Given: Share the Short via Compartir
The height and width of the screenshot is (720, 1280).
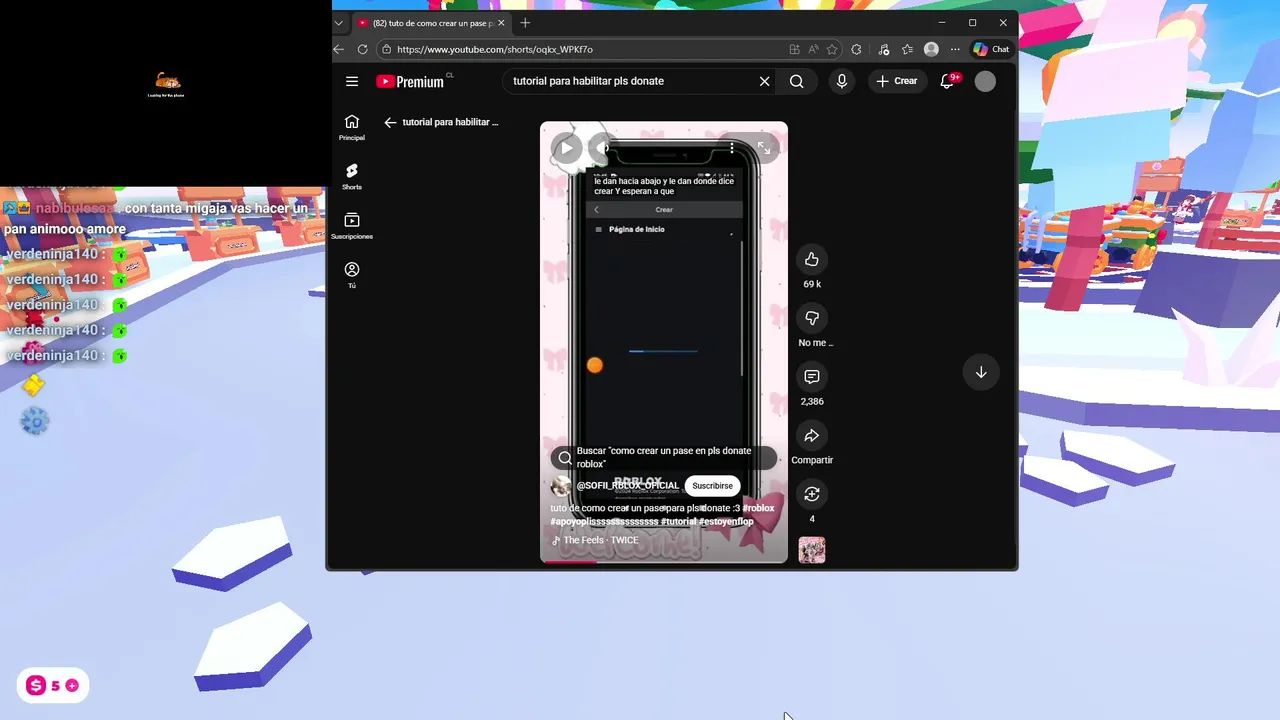Looking at the screenshot, I should [x=812, y=436].
